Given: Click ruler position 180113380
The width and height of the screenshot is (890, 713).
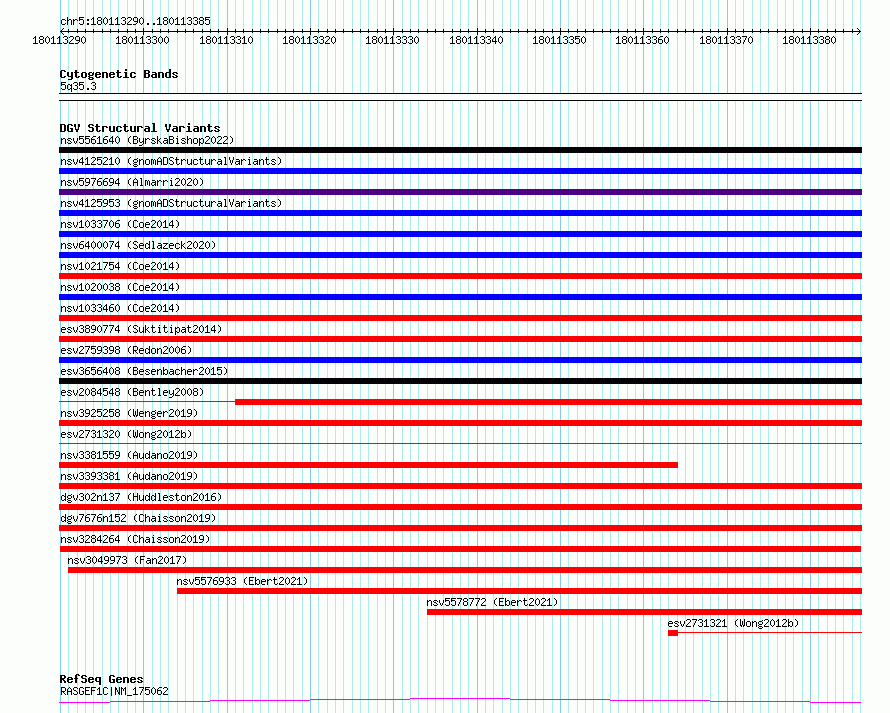Looking at the screenshot, I should click(x=809, y=41).
